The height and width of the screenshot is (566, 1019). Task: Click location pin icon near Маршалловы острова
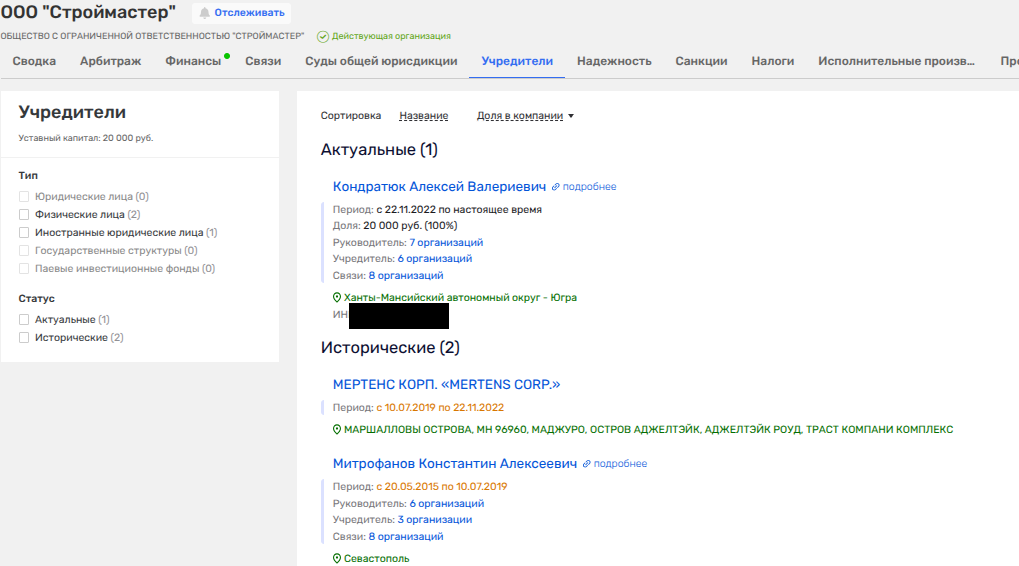[x=337, y=430]
